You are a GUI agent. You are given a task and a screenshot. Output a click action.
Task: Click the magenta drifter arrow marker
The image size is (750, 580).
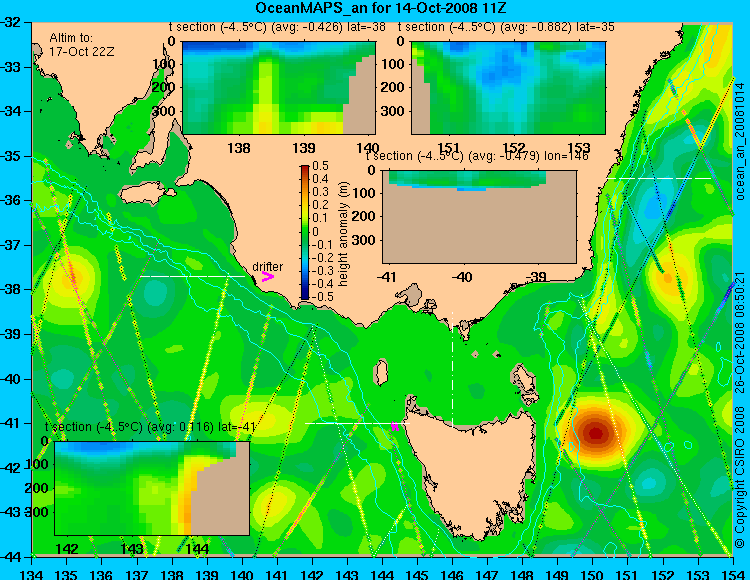click(268, 277)
